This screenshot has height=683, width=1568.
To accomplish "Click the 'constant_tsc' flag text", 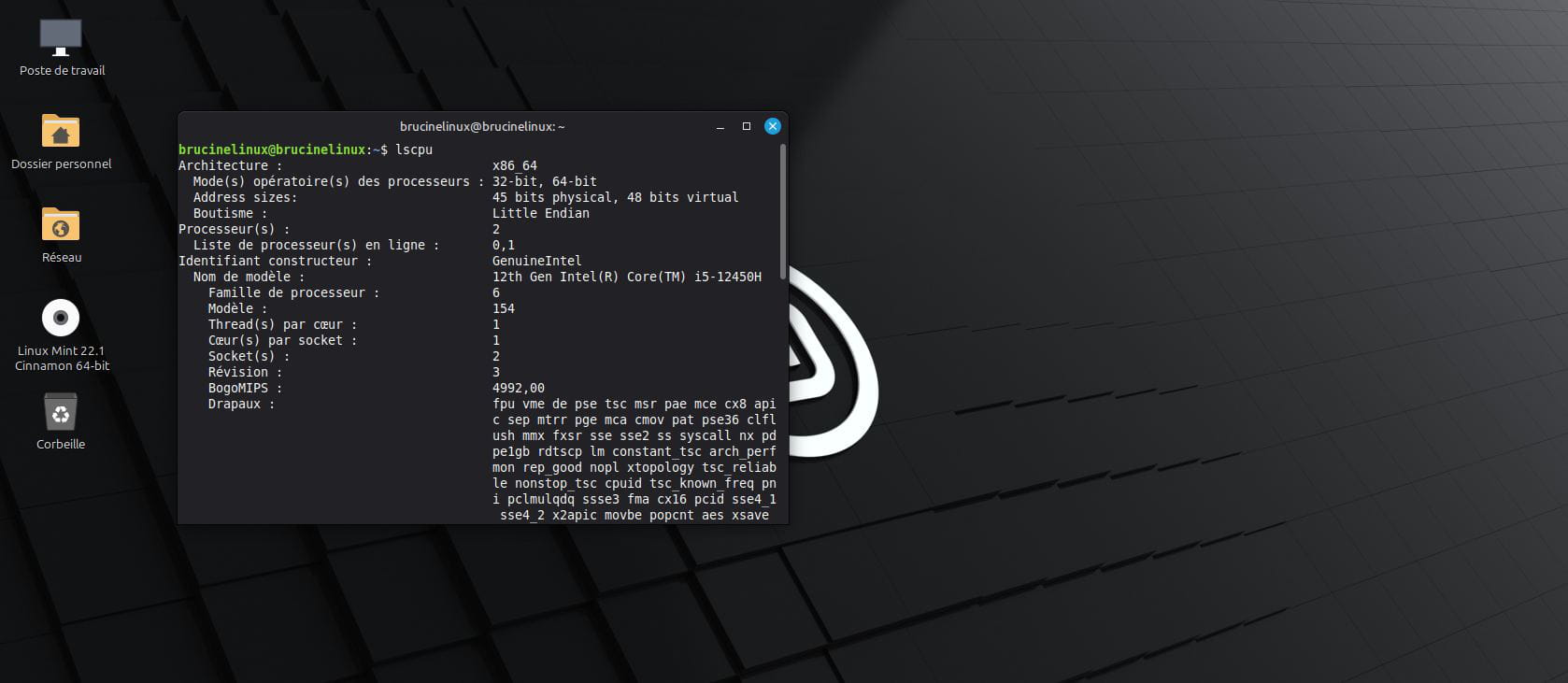I will pos(657,451).
